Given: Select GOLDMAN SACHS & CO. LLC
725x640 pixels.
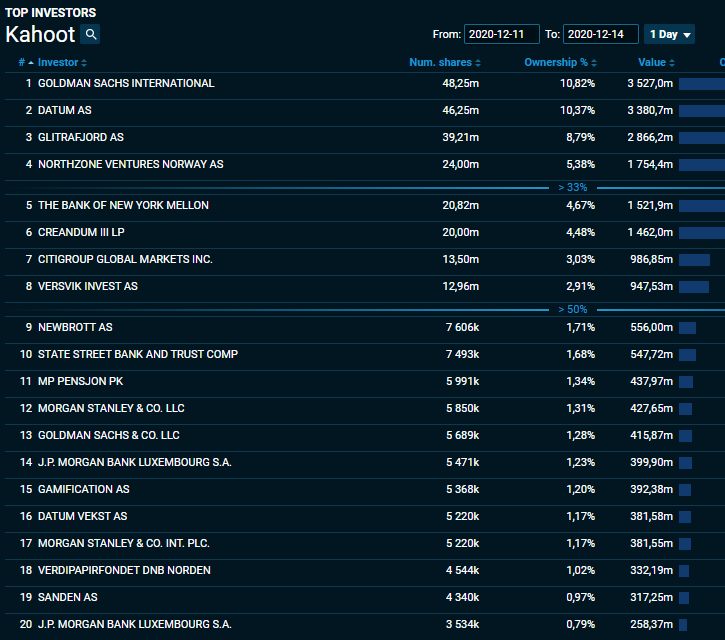Looking at the screenshot, I should pos(109,435).
